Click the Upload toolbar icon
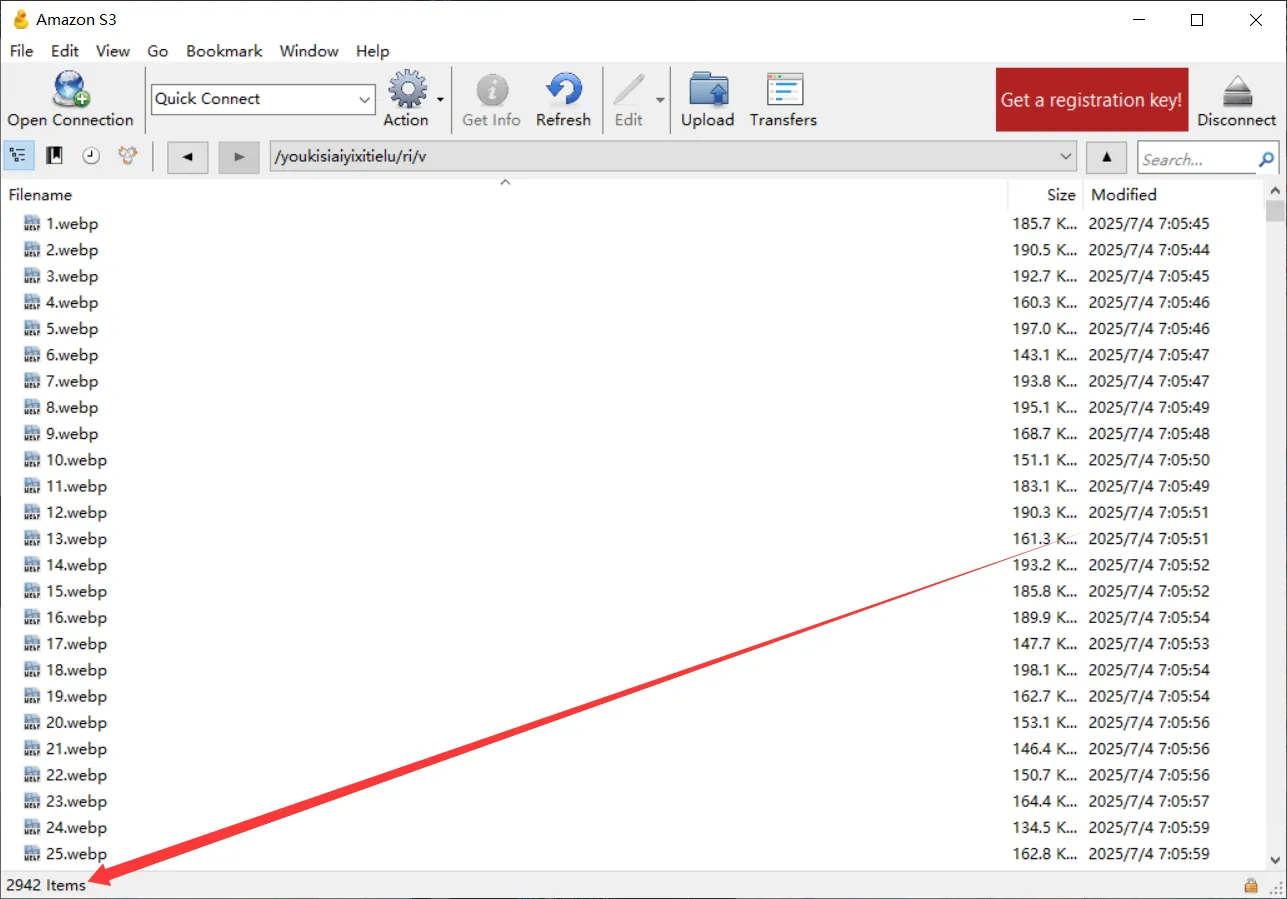 tap(707, 90)
